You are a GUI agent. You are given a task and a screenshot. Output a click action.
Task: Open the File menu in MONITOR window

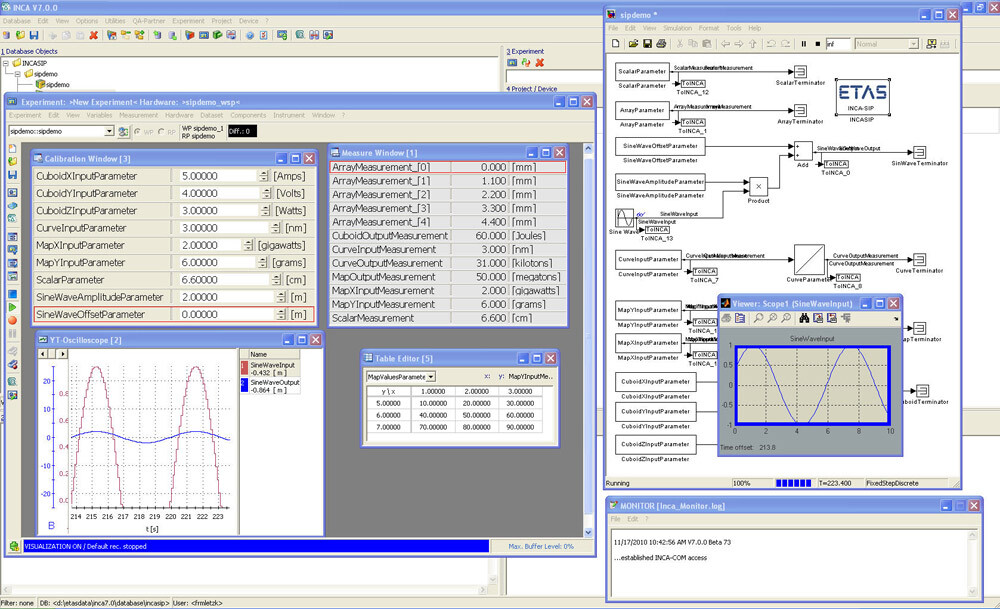[615, 519]
